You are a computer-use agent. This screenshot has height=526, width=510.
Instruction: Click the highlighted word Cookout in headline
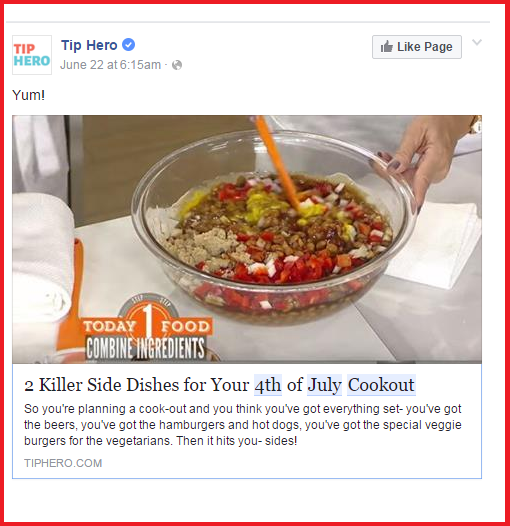coord(381,385)
